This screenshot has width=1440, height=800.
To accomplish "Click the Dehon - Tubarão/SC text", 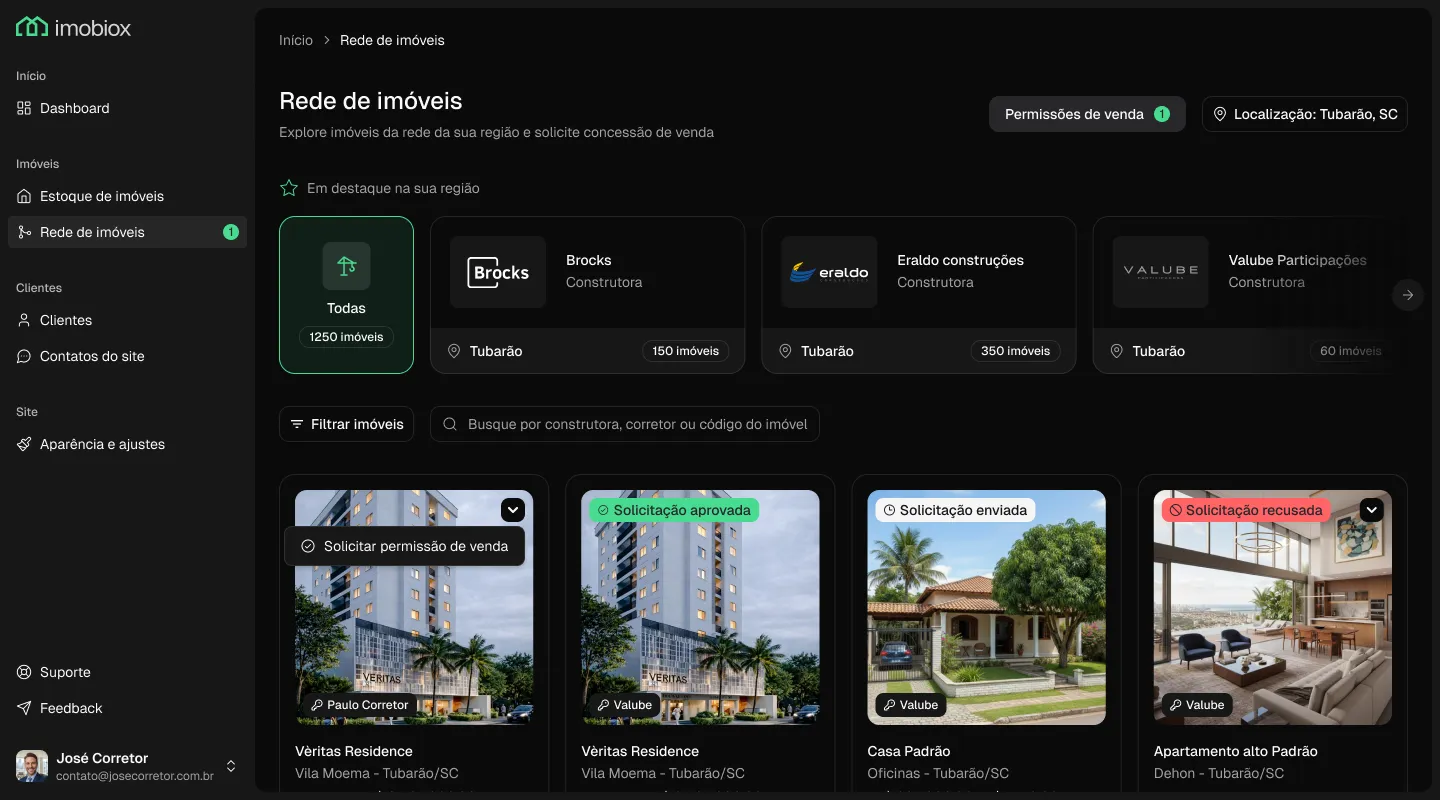I will click(x=1219, y=773).
